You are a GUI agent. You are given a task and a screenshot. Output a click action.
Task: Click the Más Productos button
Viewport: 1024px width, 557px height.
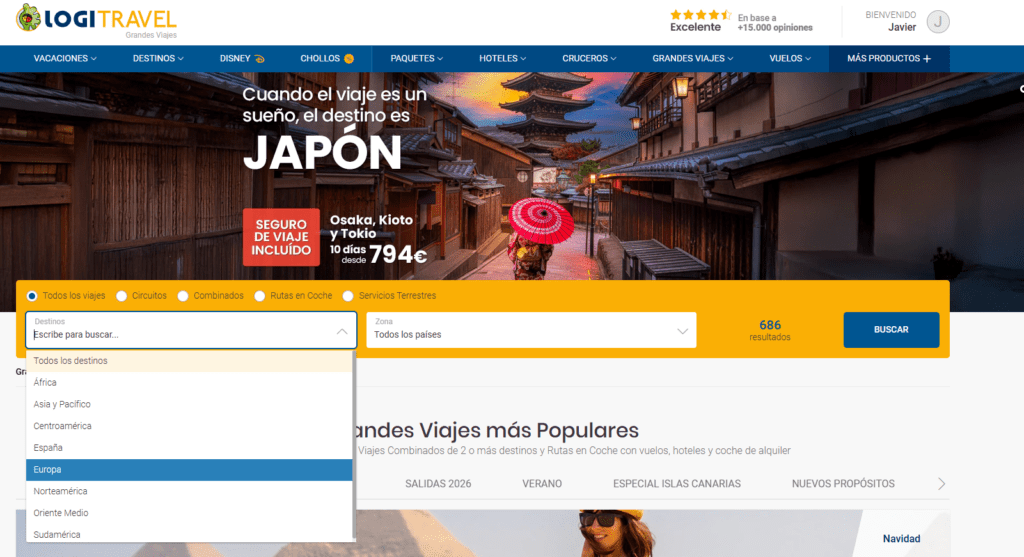click(x=889, y=59)
